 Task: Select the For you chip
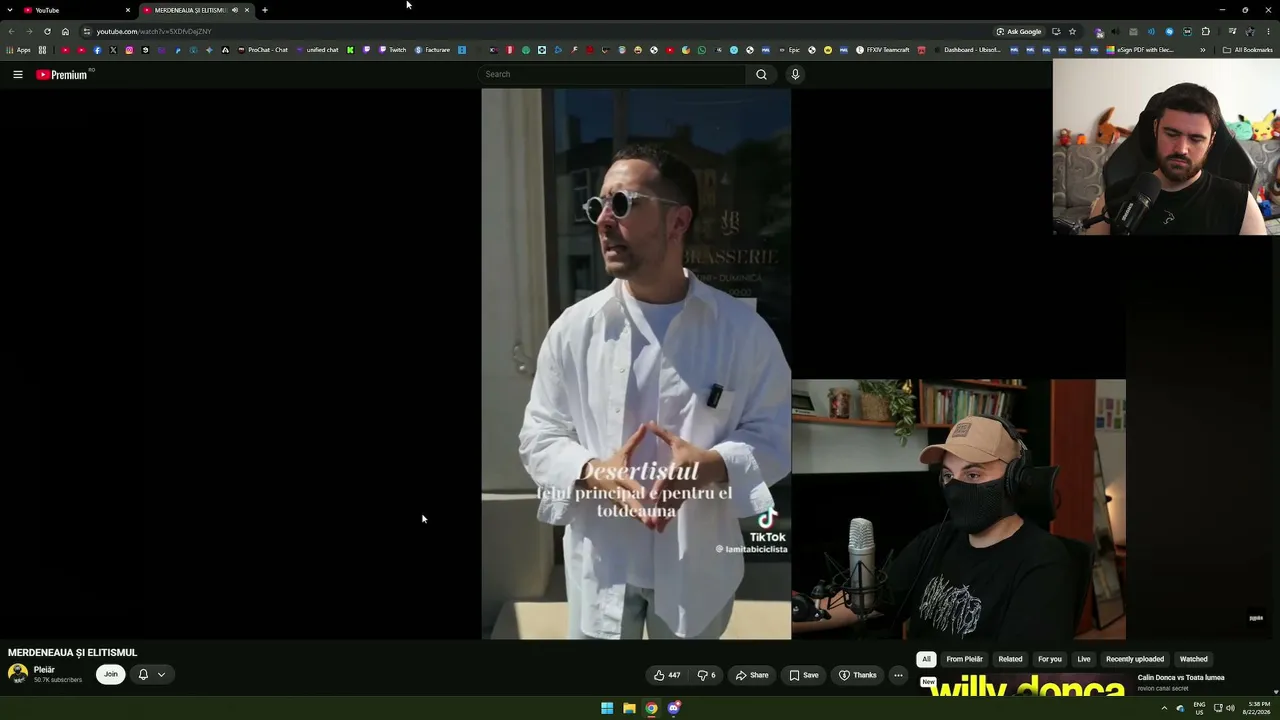pyautogui.click(x=1049, y=659)
